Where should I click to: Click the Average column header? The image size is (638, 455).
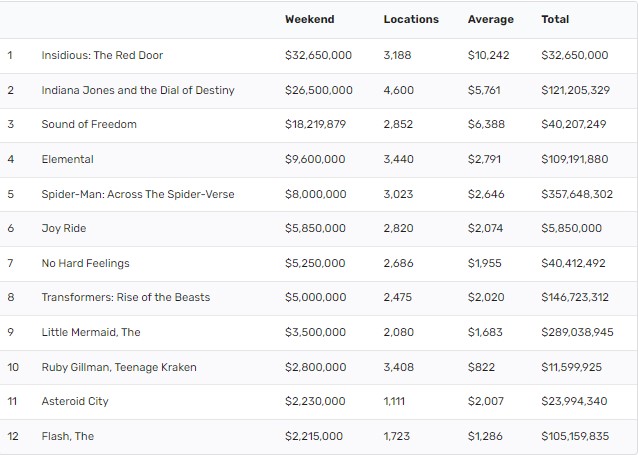coord(490,19)
